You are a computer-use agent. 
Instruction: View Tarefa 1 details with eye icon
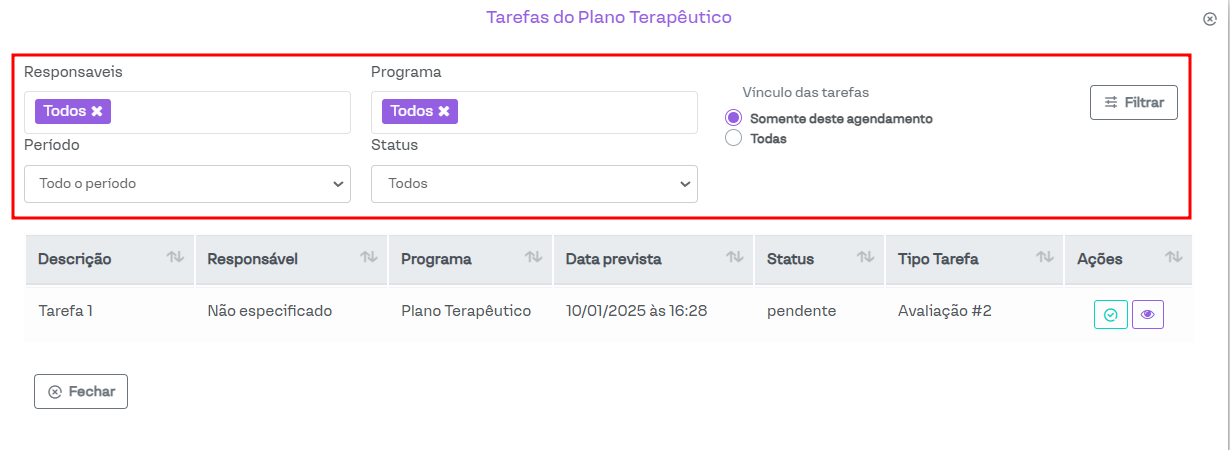pyautogui.click(x=1147, y=315)
